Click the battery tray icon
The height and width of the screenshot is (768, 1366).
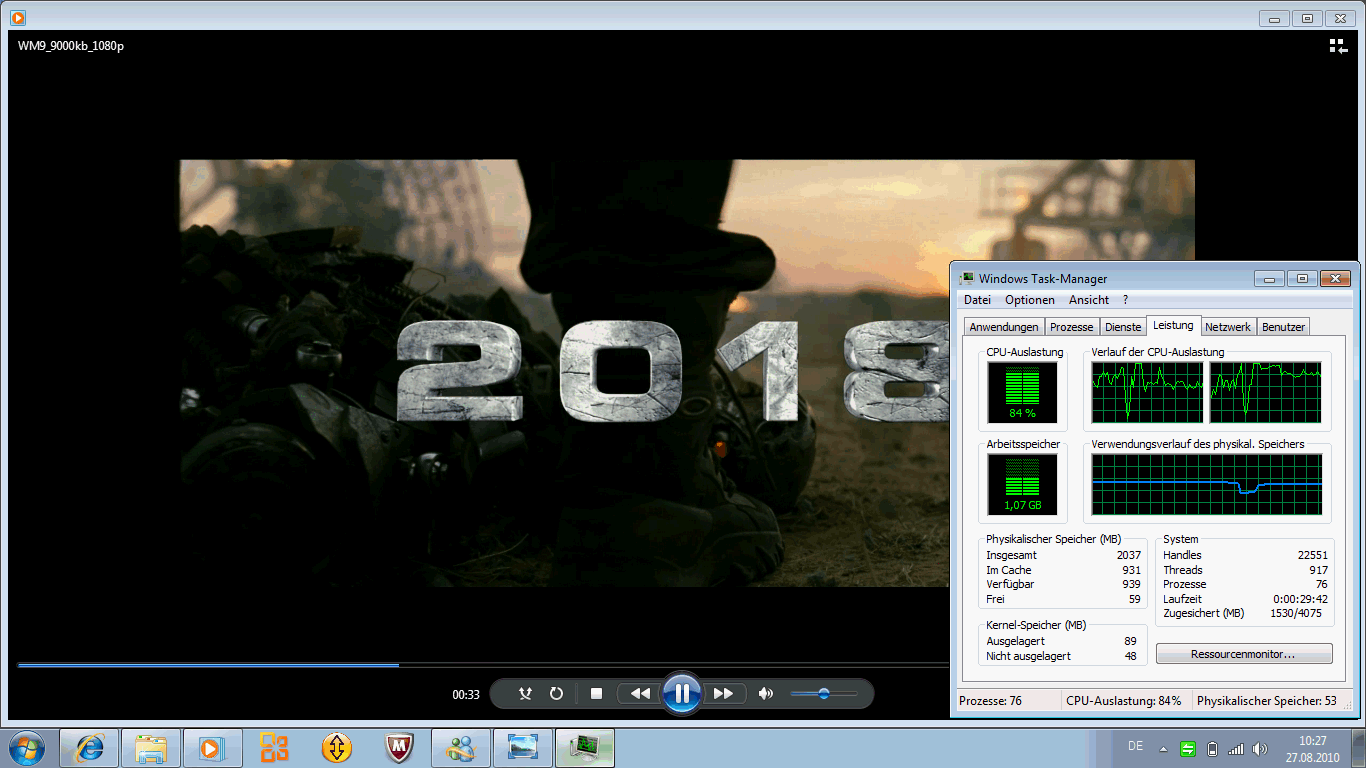pos(1213,748)
